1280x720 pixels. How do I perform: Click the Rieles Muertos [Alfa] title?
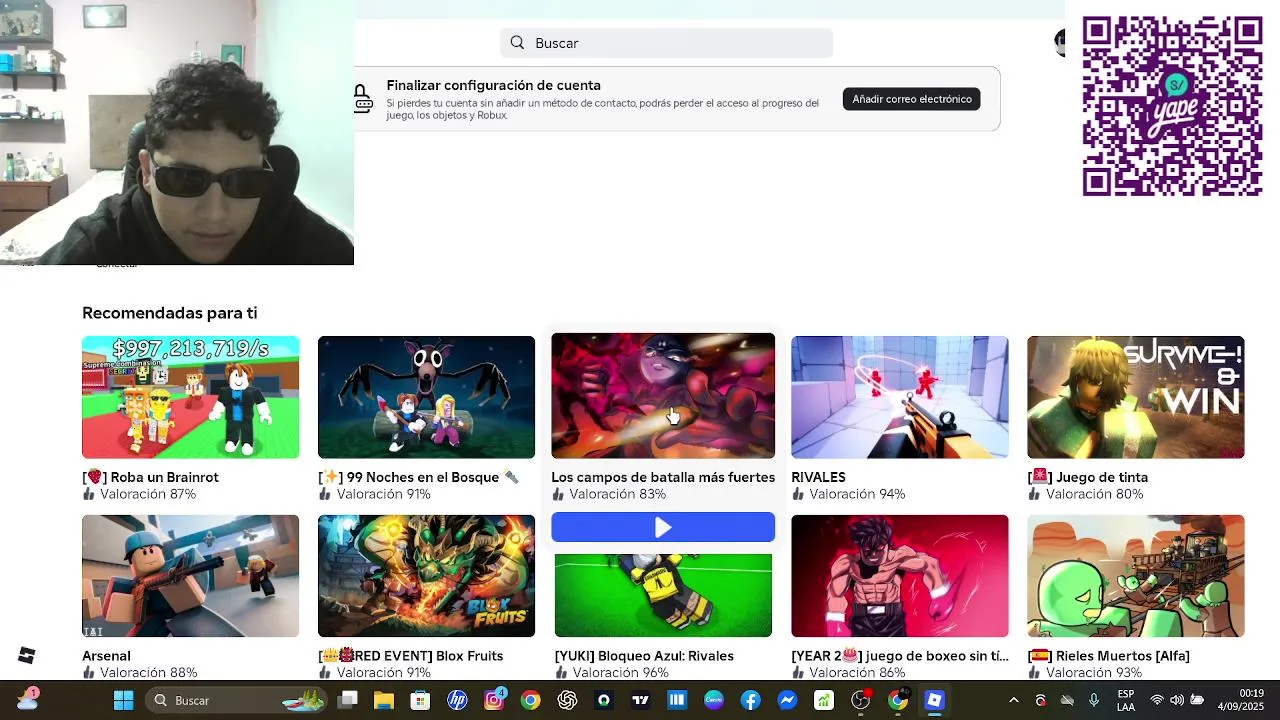coord(1108,656)
